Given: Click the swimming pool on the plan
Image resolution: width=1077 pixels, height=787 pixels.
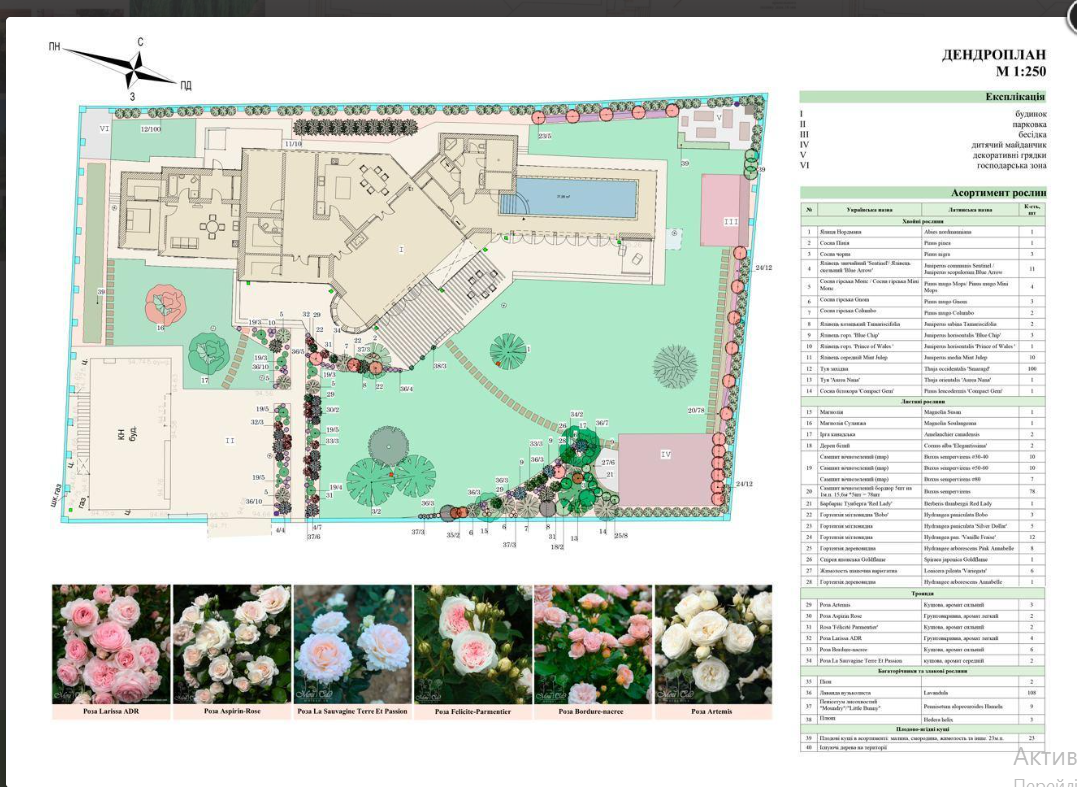Looking at the screenshot, I should 575,198.
